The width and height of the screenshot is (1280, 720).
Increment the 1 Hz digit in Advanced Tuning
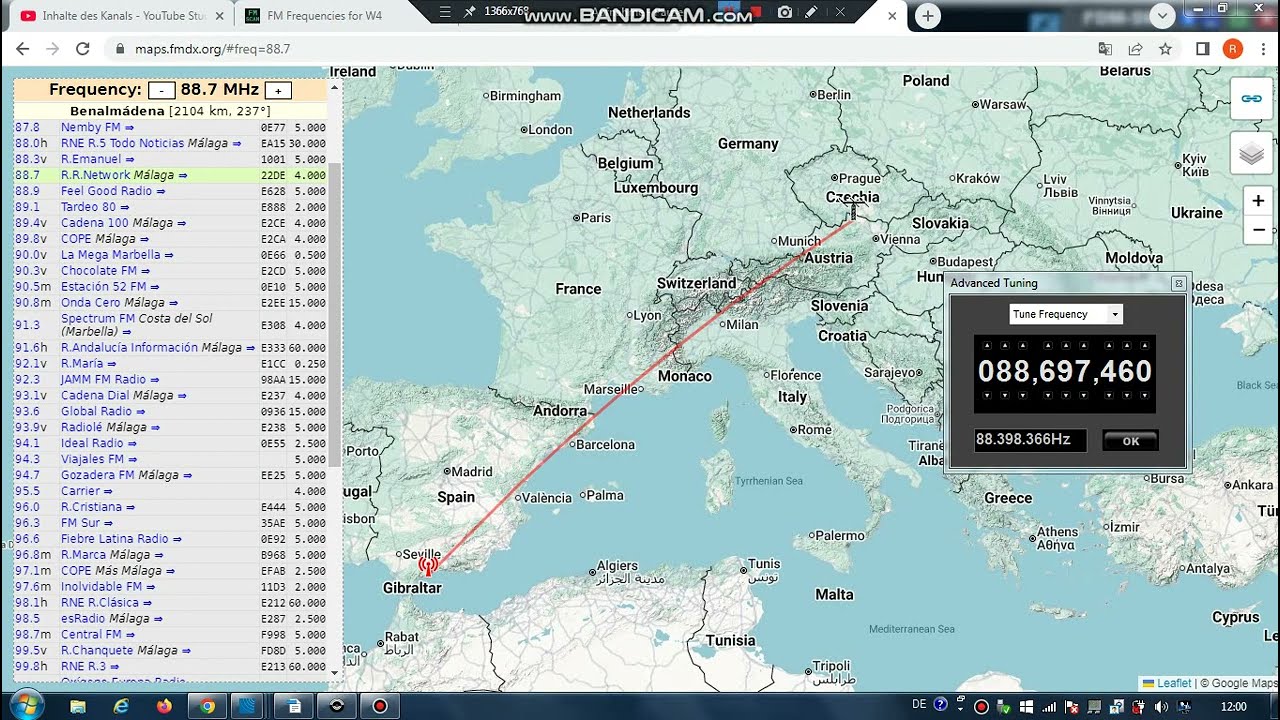tap(1145, 346)
